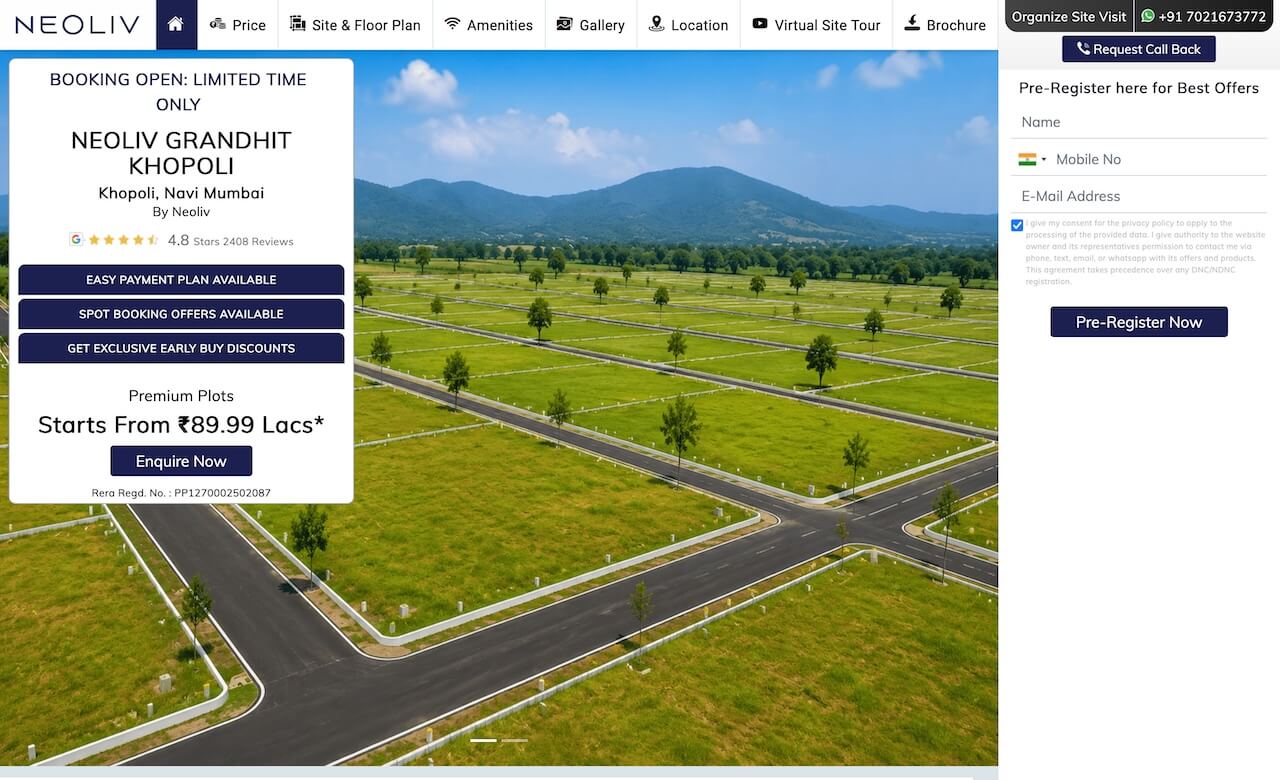Open the India flag country code dropdown

[x=1032, y=159]
